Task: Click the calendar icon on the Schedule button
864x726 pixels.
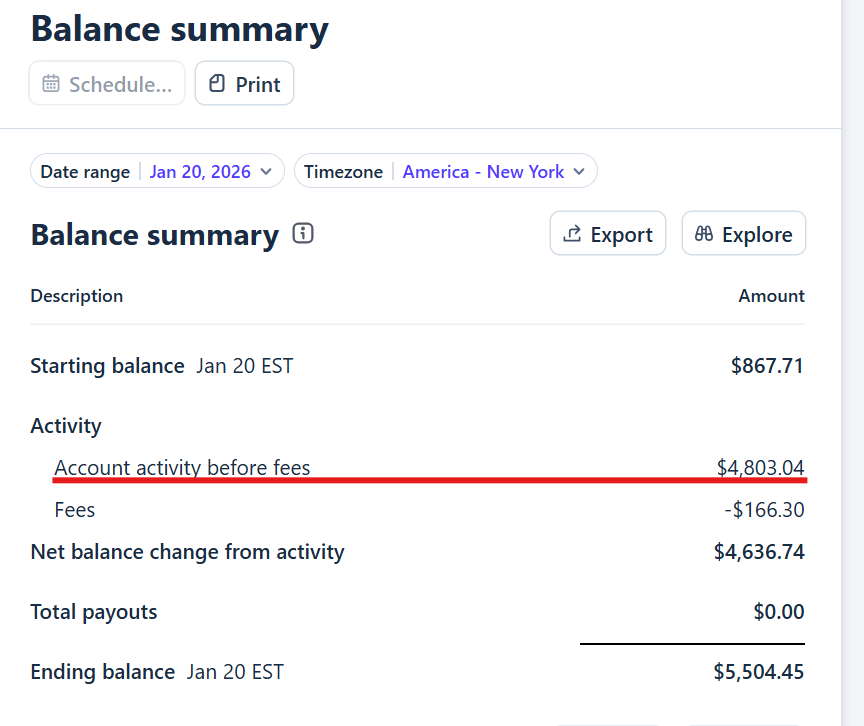Action: tap(51, 84)
